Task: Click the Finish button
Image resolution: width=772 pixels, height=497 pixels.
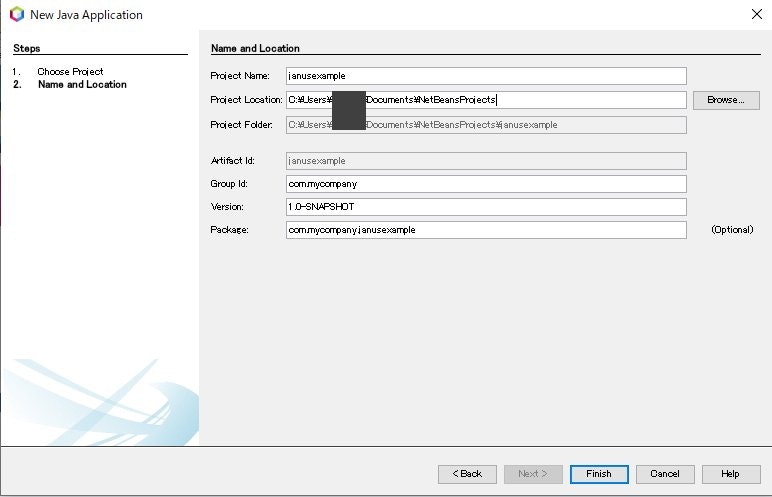Action: pyautogui.click(x=599, y=474)
